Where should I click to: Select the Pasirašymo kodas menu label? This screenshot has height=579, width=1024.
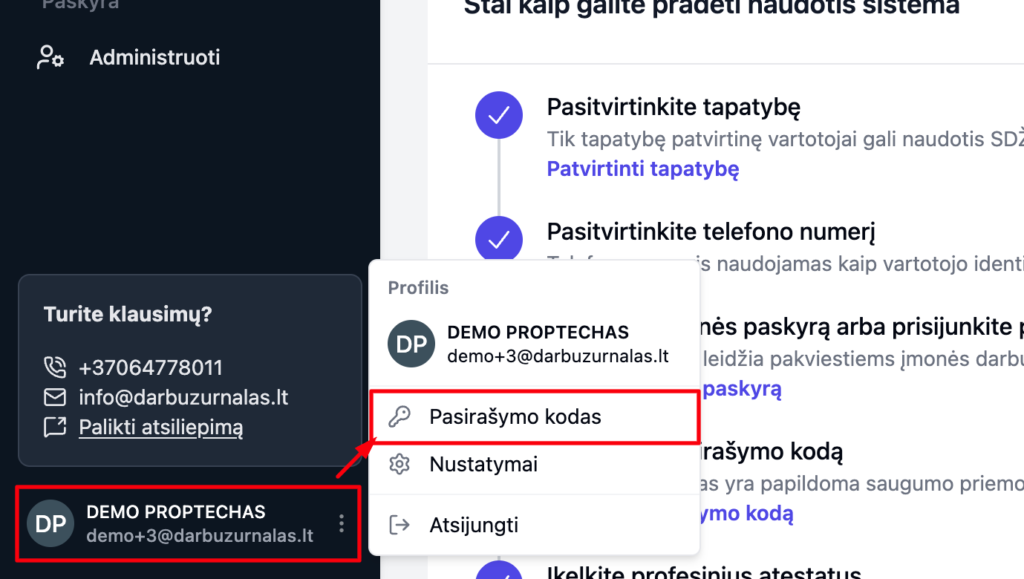coord(515,417)
